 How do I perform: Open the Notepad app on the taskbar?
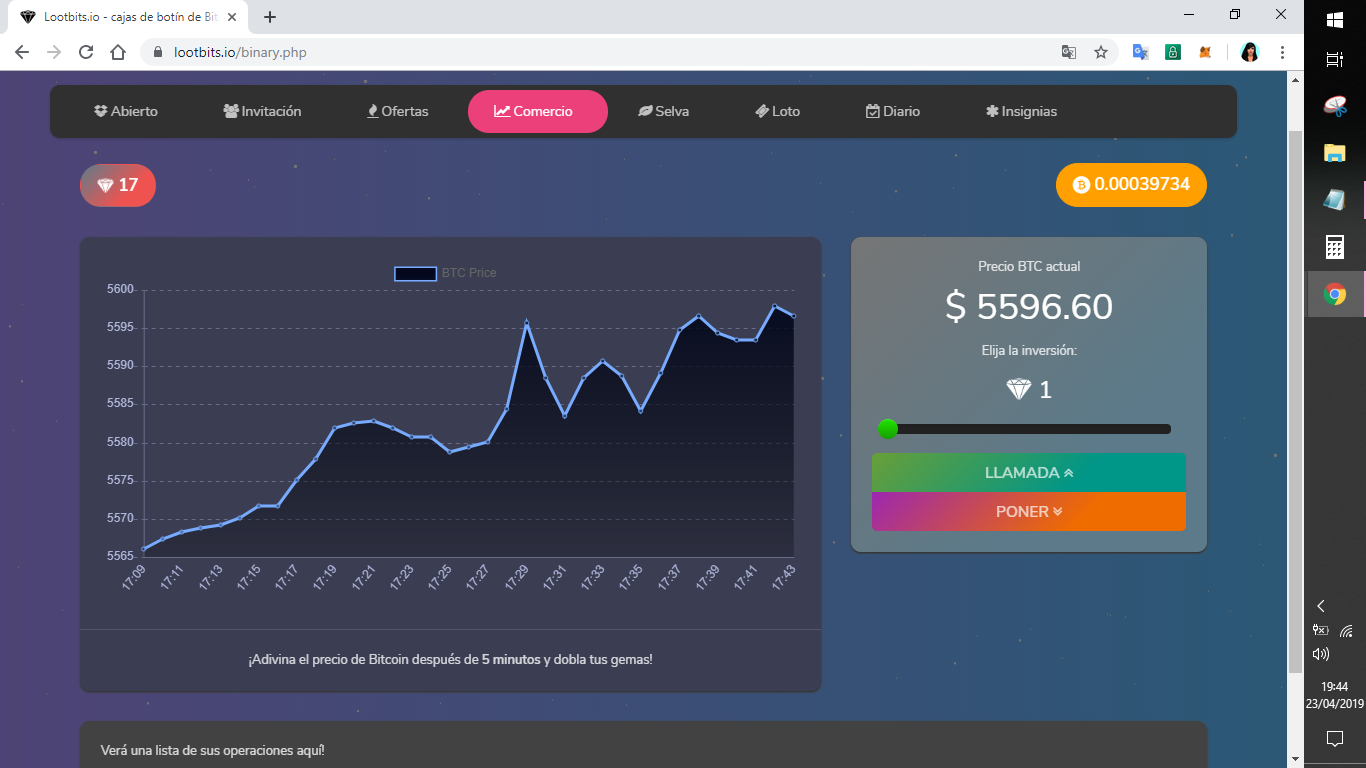point(1334,200)
